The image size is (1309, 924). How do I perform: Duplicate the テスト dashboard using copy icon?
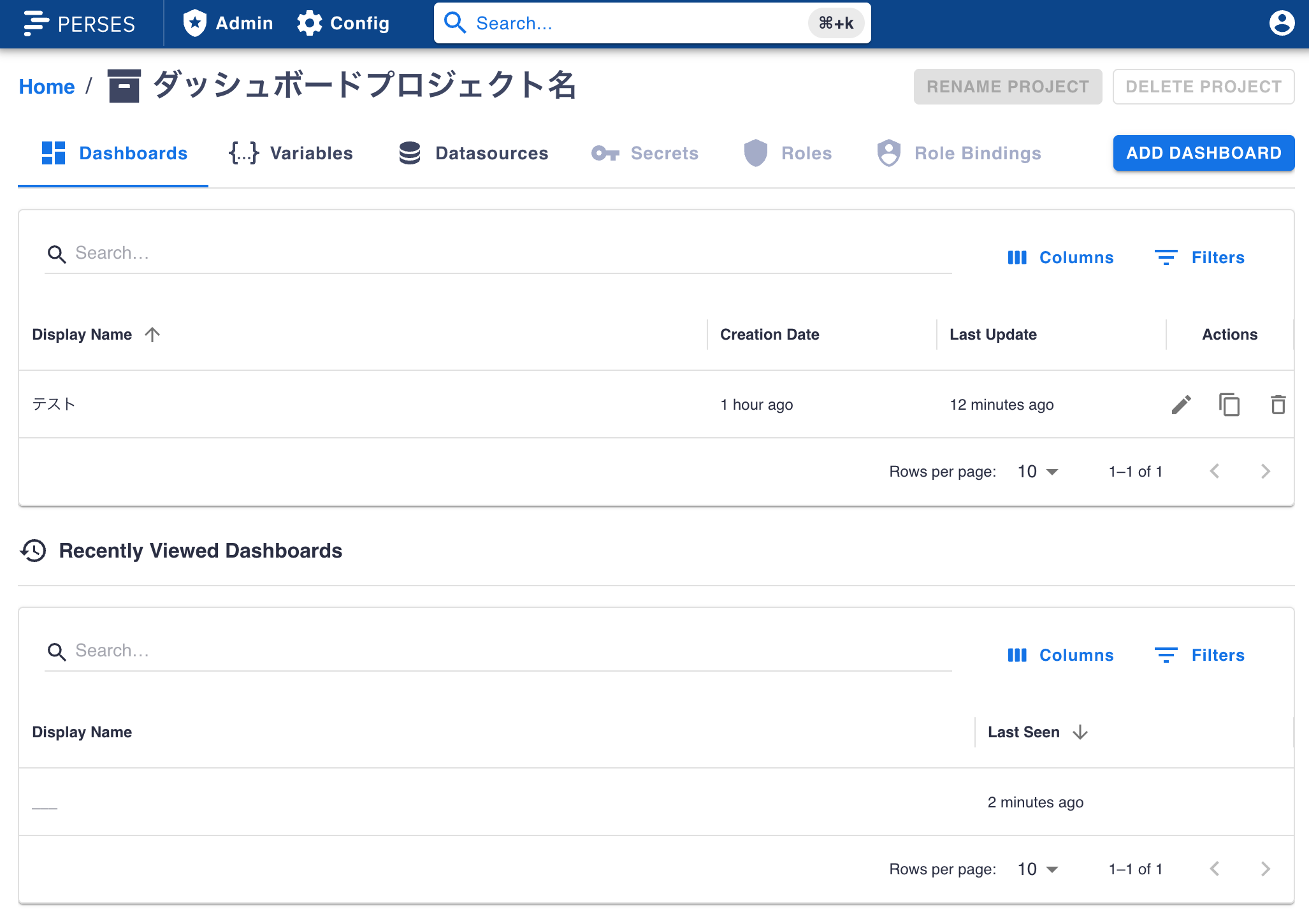[1229, 404]
